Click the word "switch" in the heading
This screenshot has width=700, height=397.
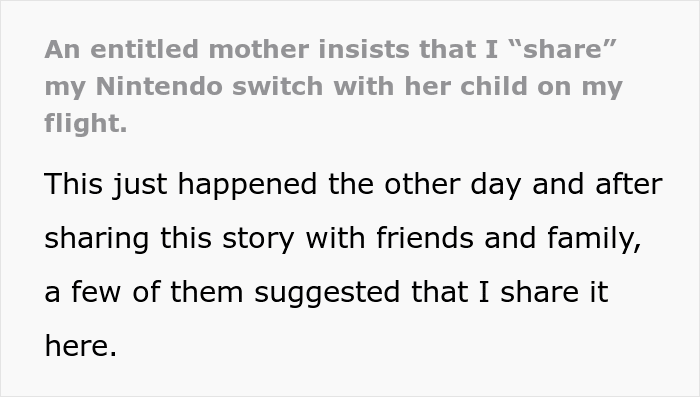[x=277, y=86]
